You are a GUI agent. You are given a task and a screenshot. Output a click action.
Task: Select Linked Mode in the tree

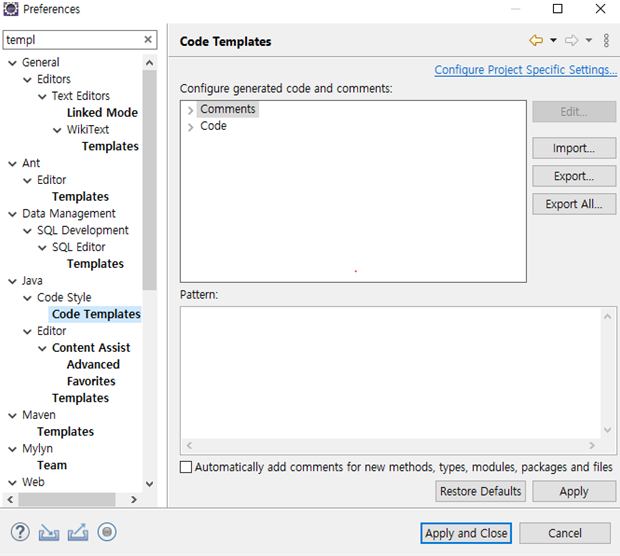tap(102, 113)
